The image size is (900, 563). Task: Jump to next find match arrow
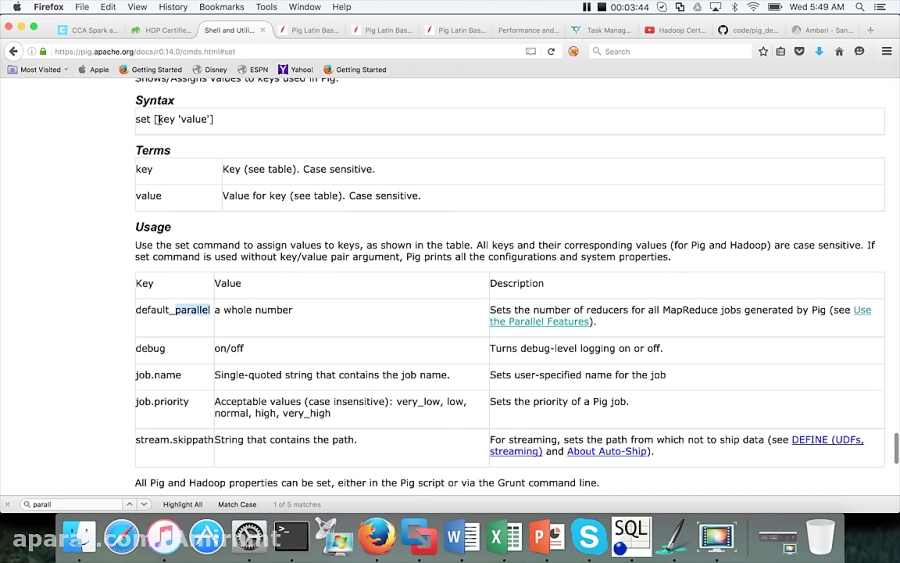coord(144,505)
